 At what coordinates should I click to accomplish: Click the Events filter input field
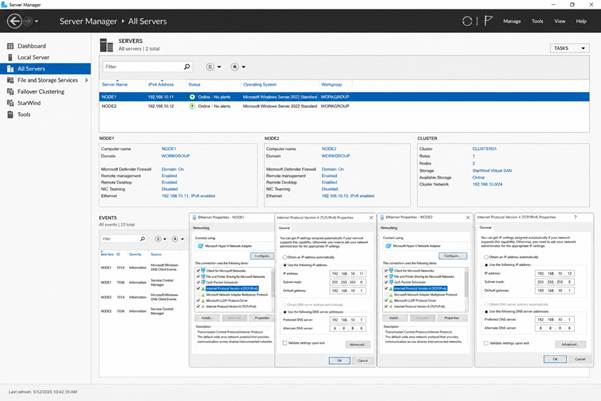(124, 239)
